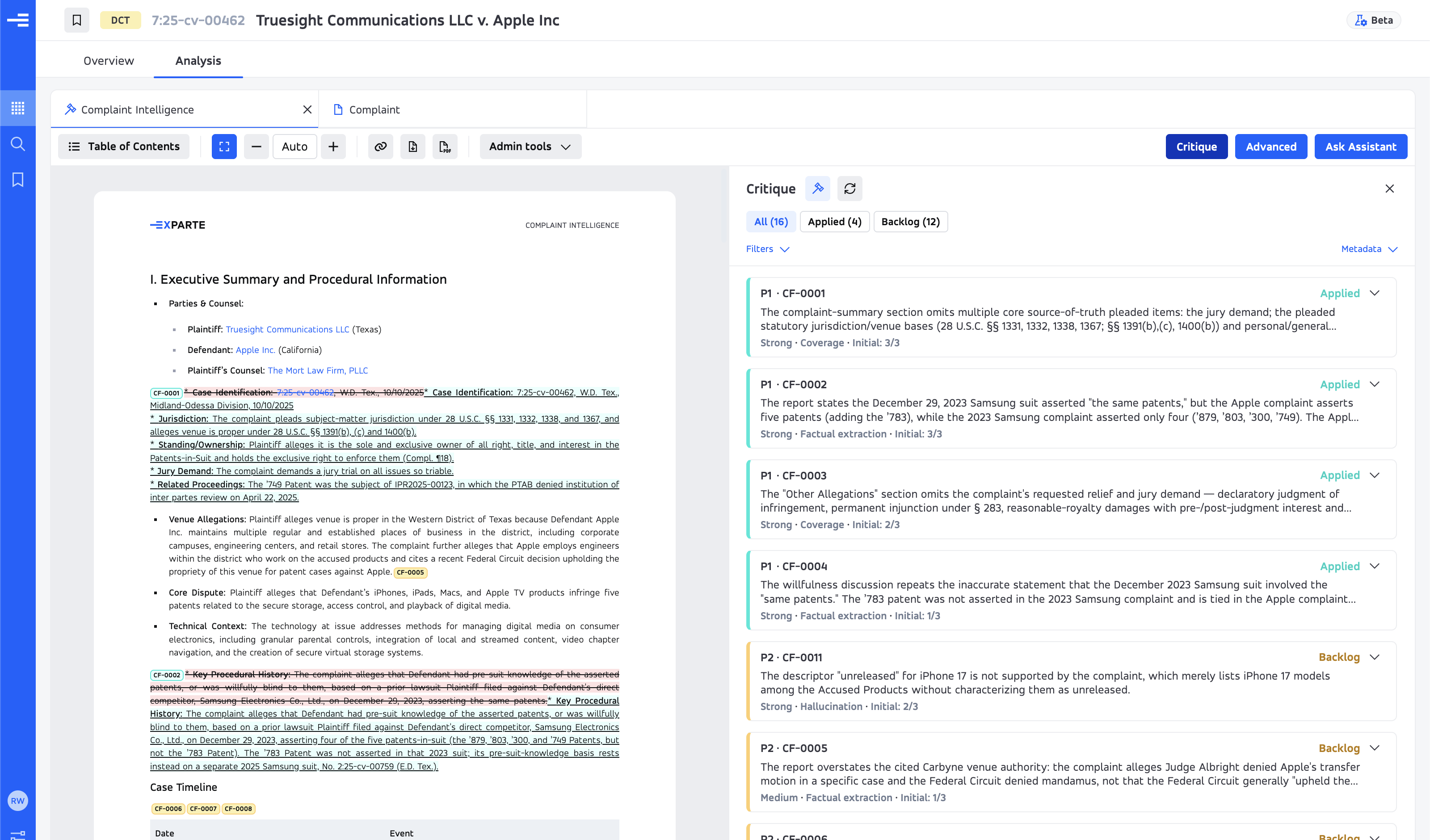Expand the Filters dropdown

click(x=767, y=248)
